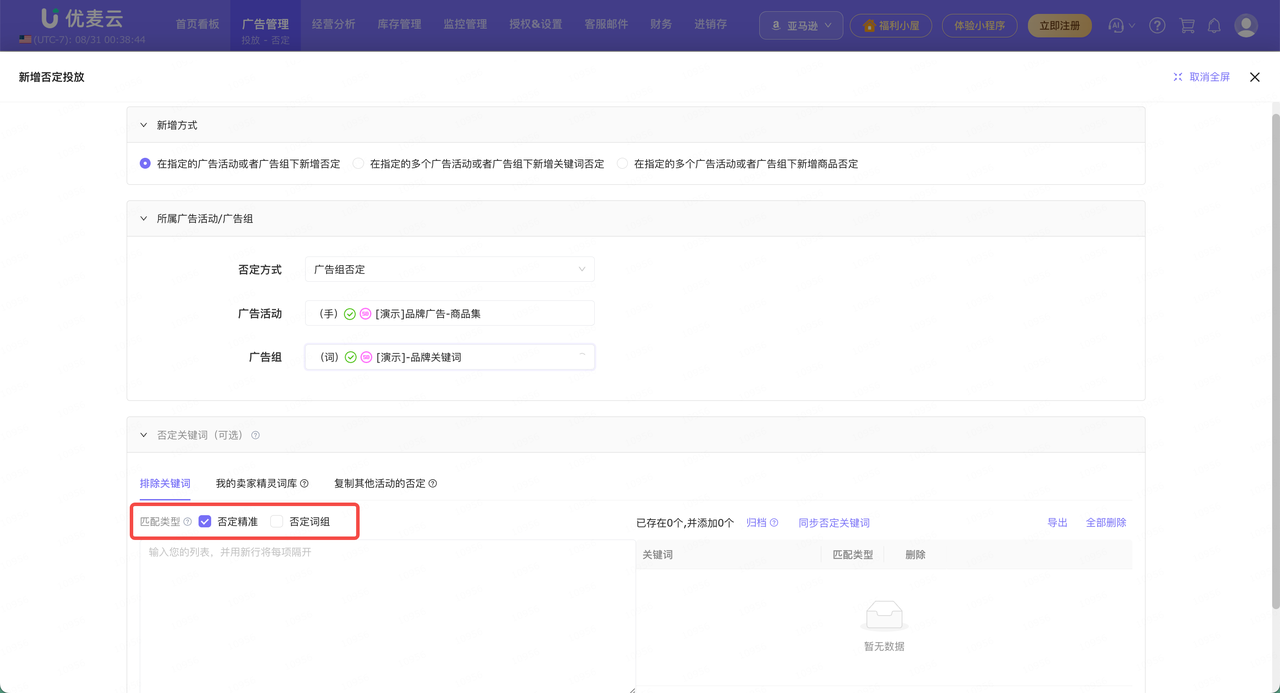Open the user avatar menu
The width and height of the screenshot is (1280, 693).
(1246, 25)
